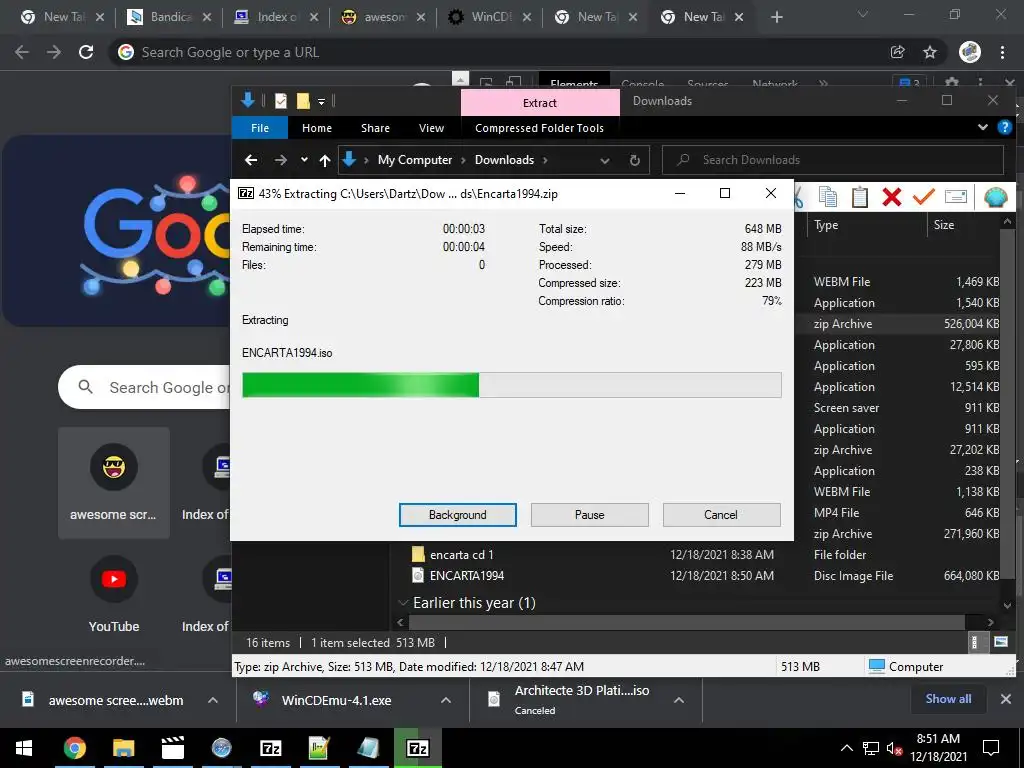Screen dimensions: 1024x768
Task: Click the muted volume tray icon
Action: point(894,748)
